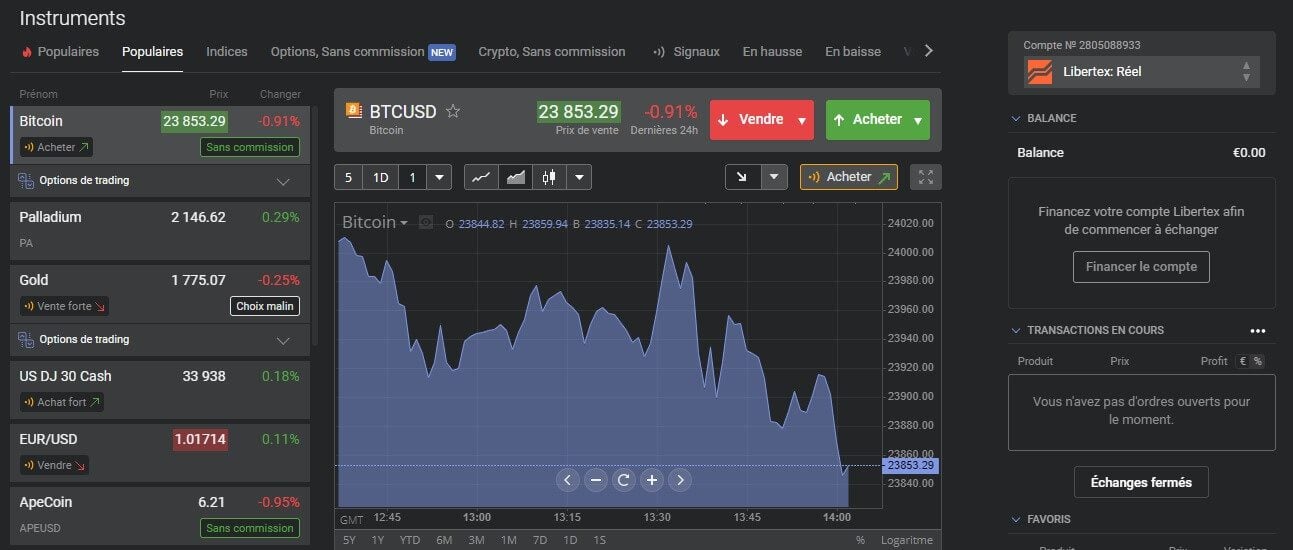This screenshot has height=550, width=1293.
Task: Select the Palladium instrument row
Action: click(x=160, y=229)
